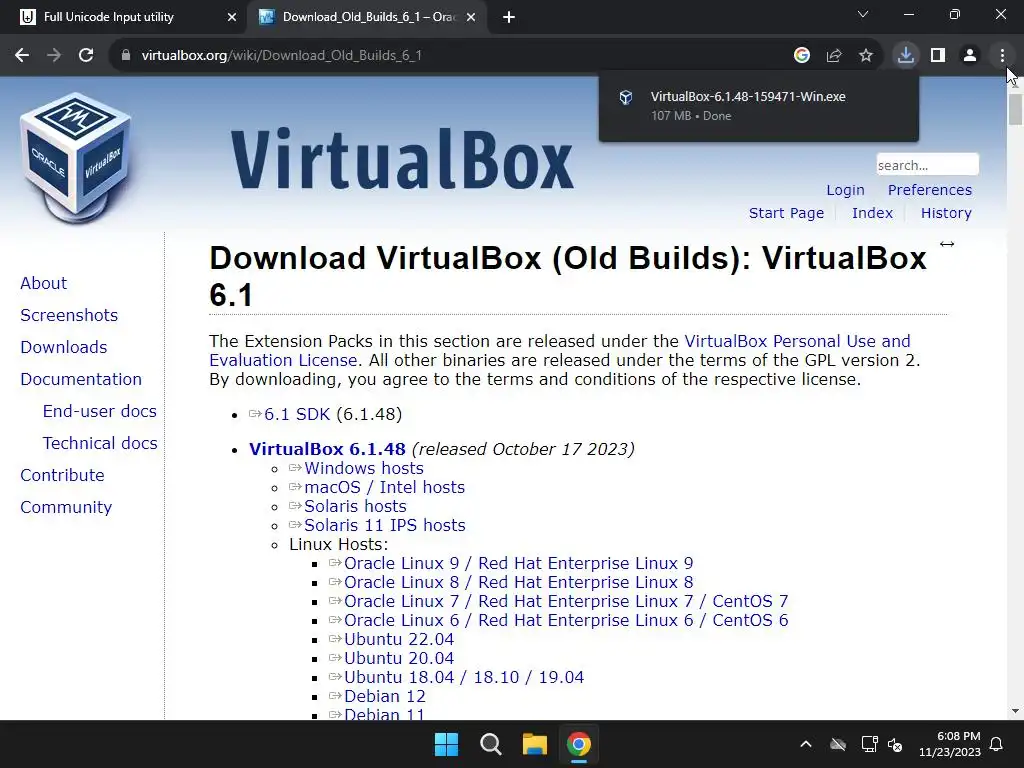The height and width of the screenshot is (768, 1024).
Task: Show hidden system tray icons
Action: coord(806,744)
